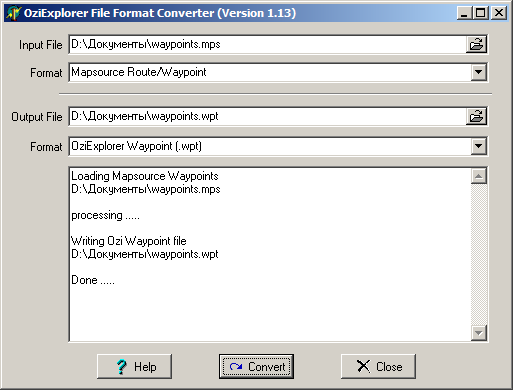Click the log scrollbar up arrow
The image size is (513, 390).
pyautogui.click(x=479, y=176)
